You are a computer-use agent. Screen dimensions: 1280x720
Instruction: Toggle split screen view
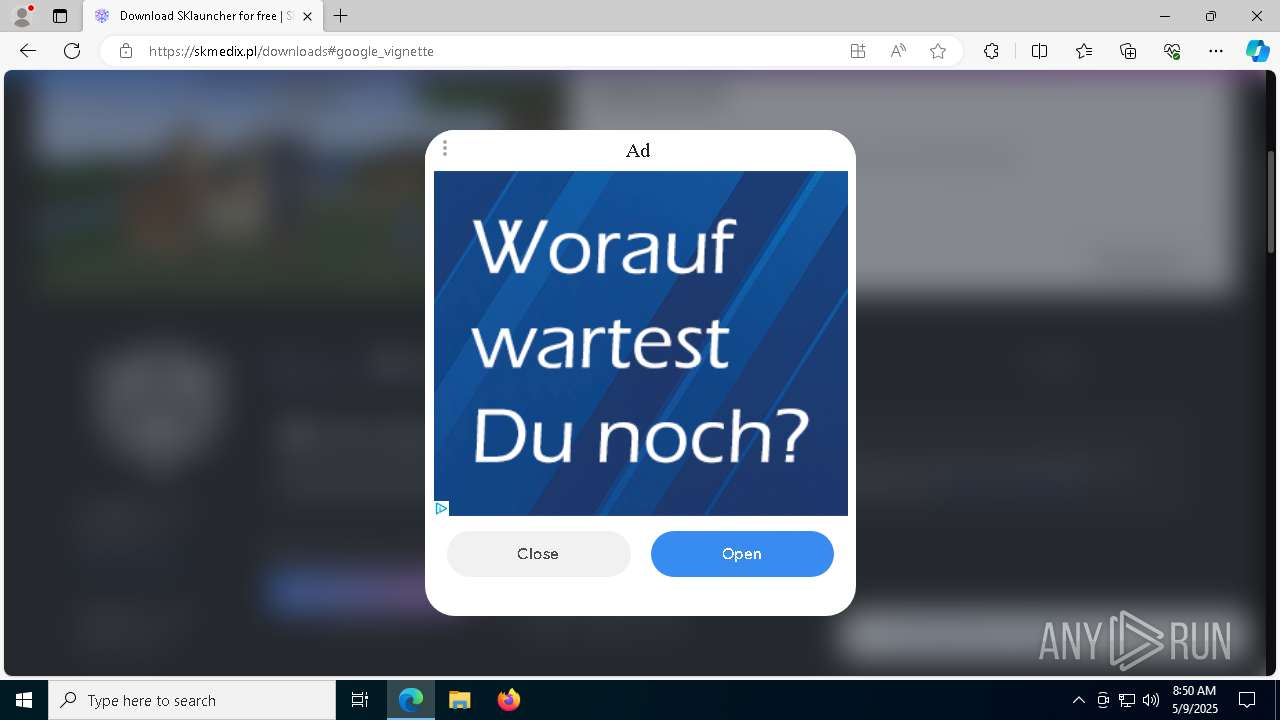[x=1039, y=51]
